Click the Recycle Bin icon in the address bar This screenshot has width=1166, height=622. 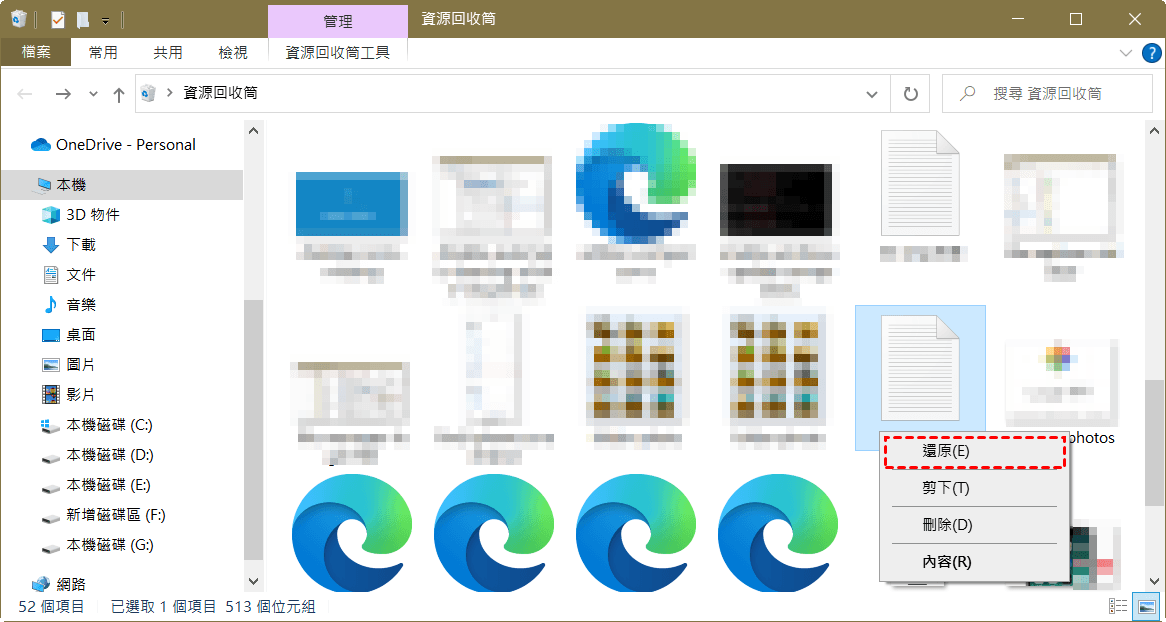pos(149,93)
